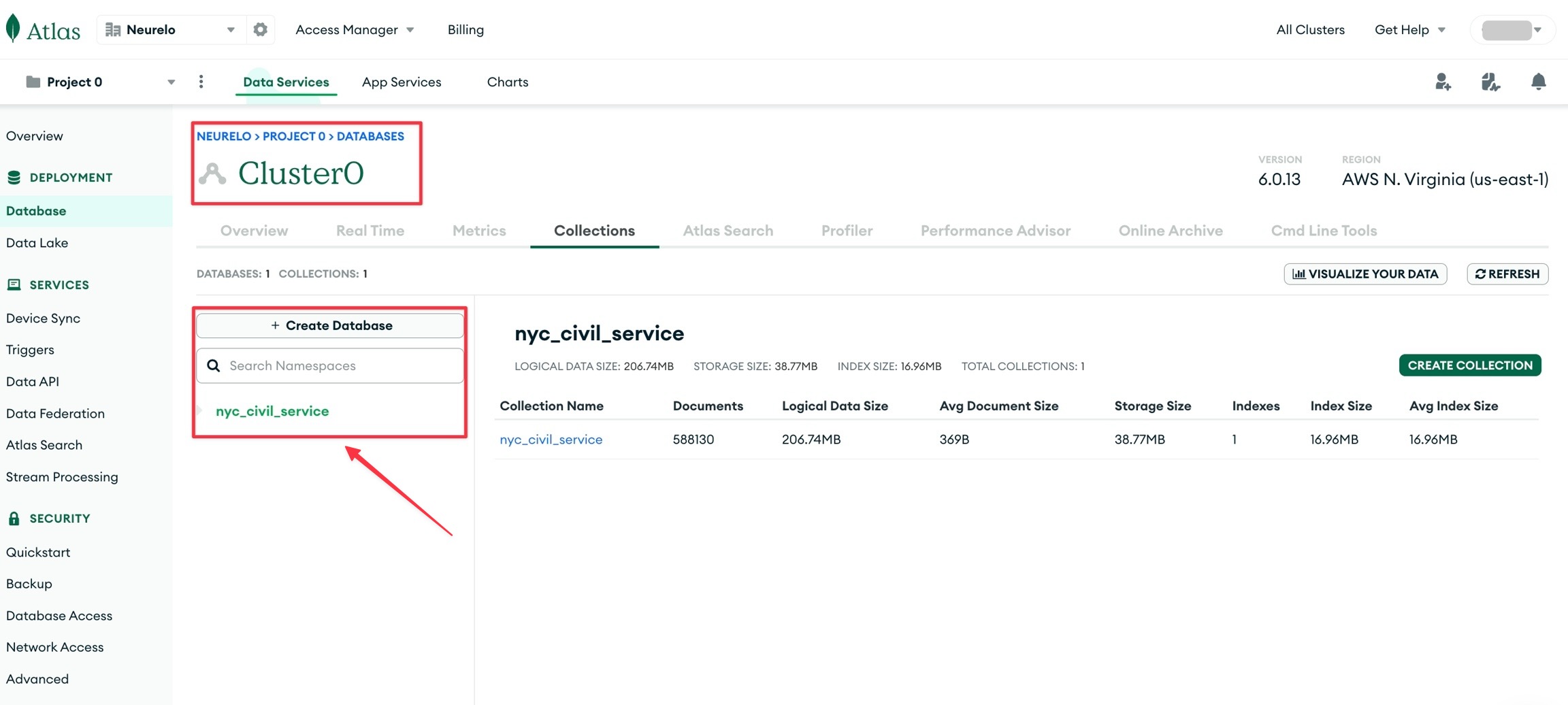Open the nyc_civil_service collection link
This screenshot has height=705, width=1568.
tap(551, 440)
